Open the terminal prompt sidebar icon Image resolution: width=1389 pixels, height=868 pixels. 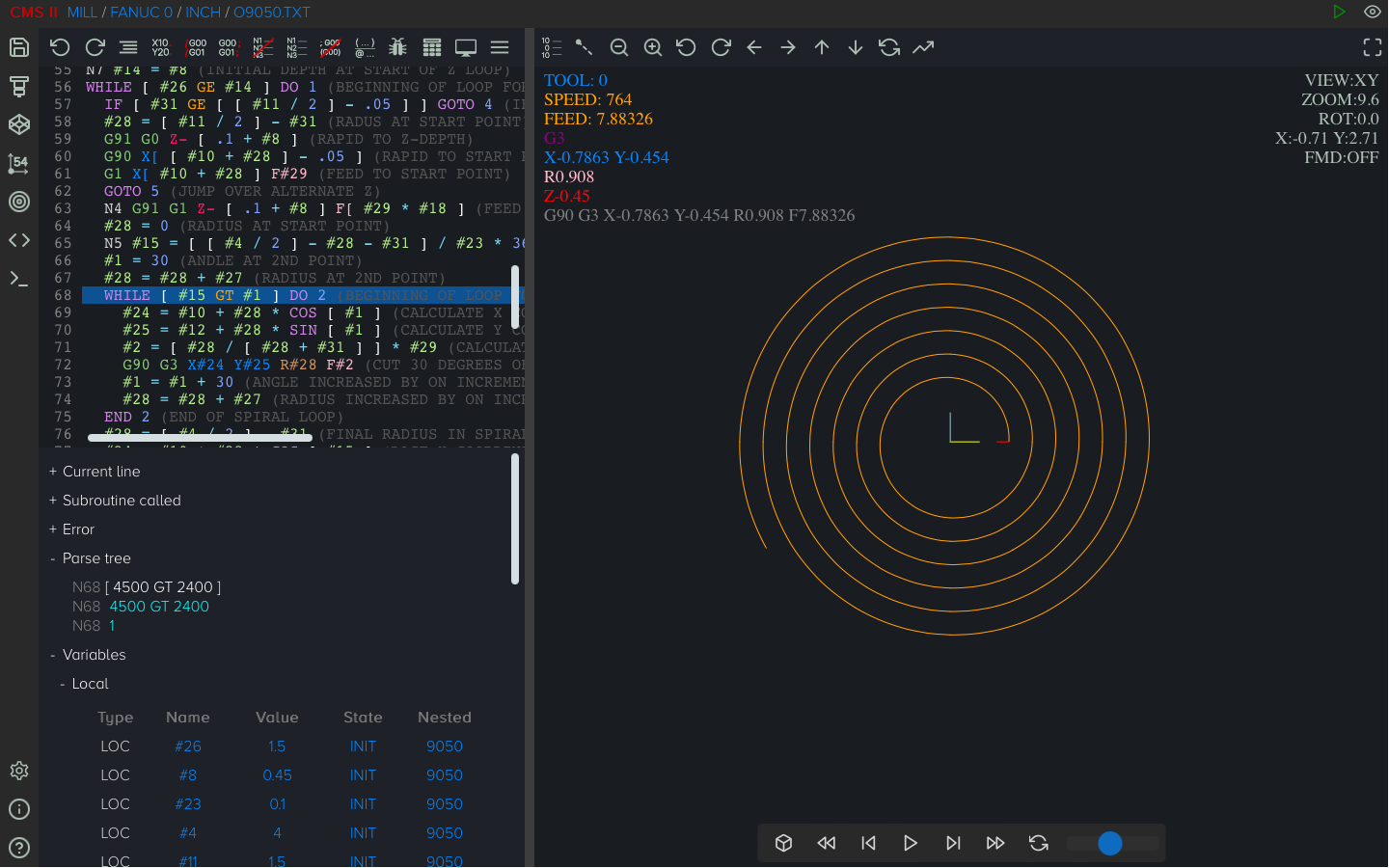(19, 279)
